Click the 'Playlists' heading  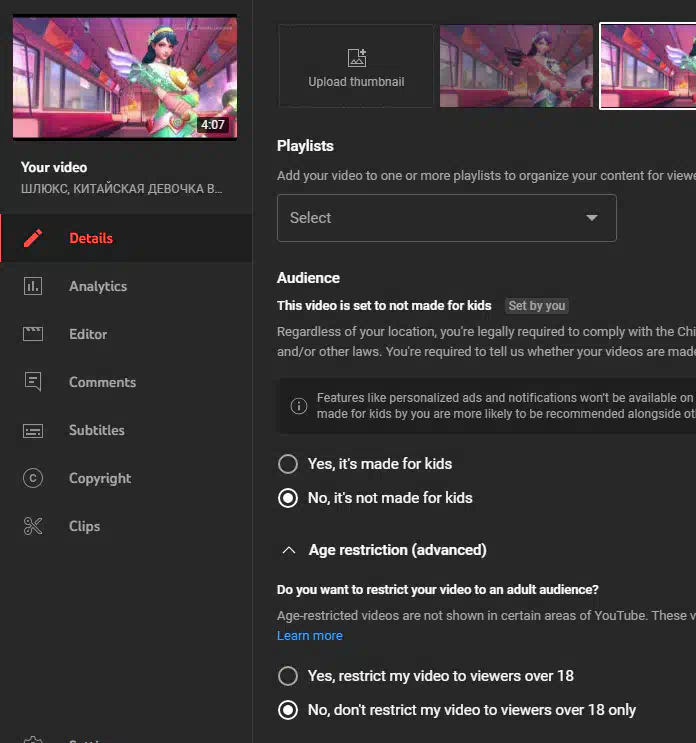coord(305,146)
